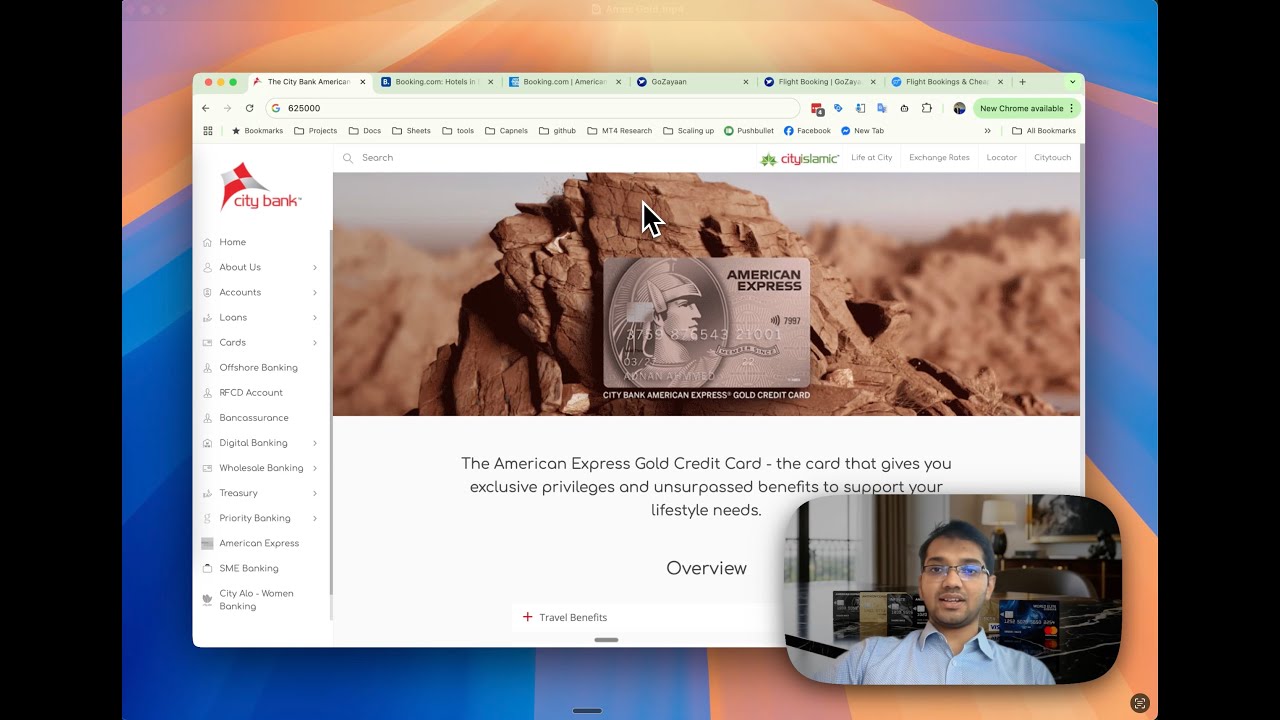
Task: Go back with browser back arrow
Action: [x=206, y=108]
